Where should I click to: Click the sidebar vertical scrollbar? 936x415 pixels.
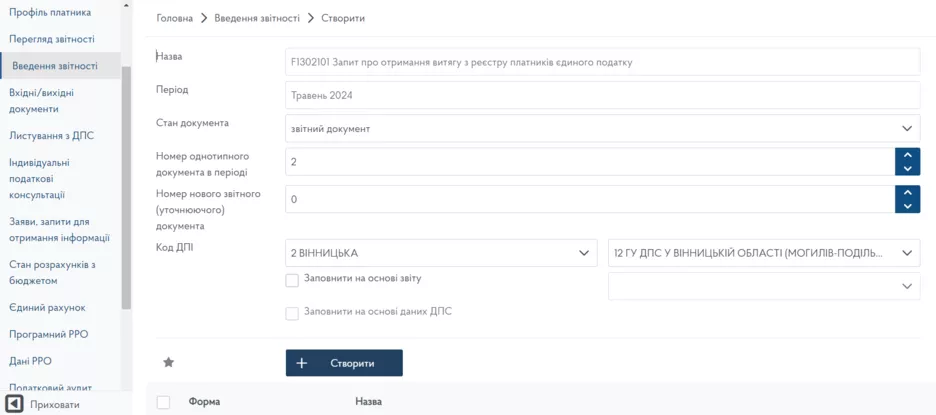tap(126, 180)
